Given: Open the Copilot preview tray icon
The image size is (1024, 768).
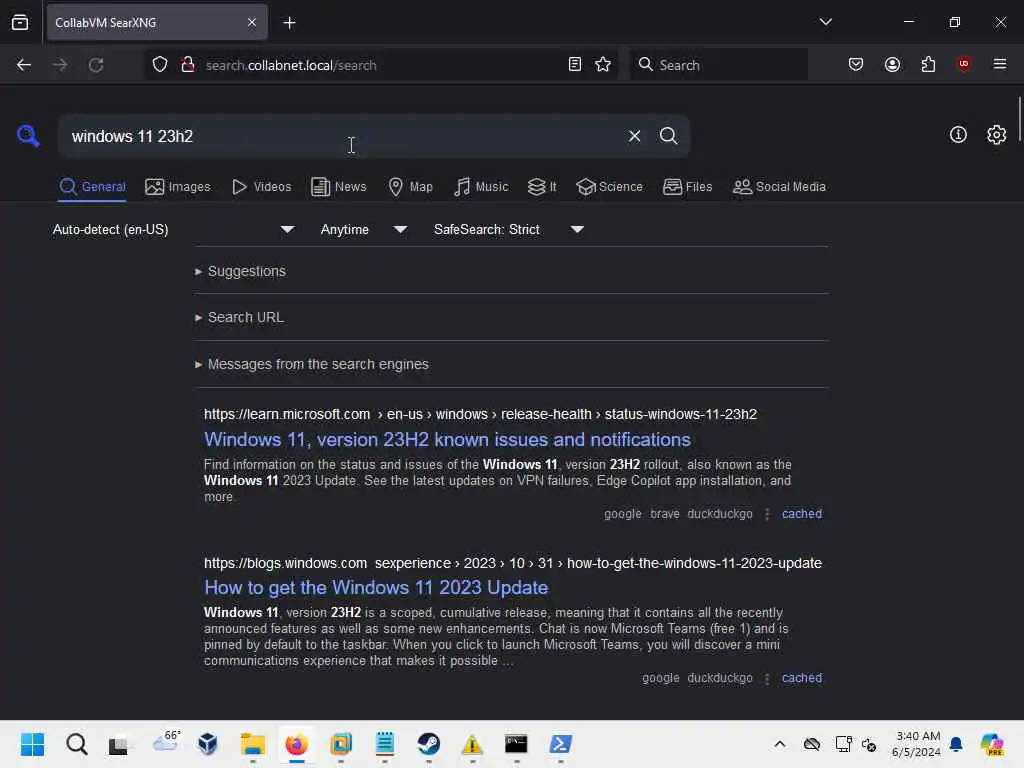Looking at the screenshot, I should tap(993, 744).
